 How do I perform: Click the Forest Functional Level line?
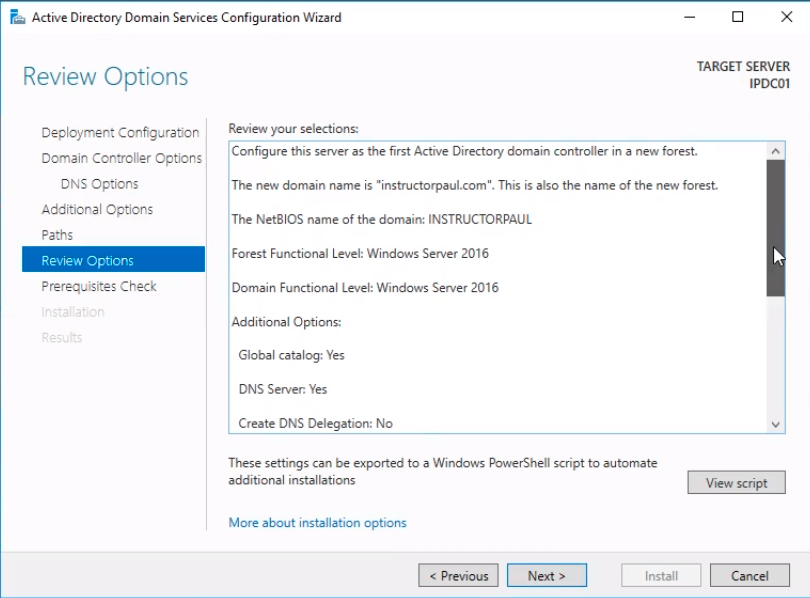pos(360,254)
